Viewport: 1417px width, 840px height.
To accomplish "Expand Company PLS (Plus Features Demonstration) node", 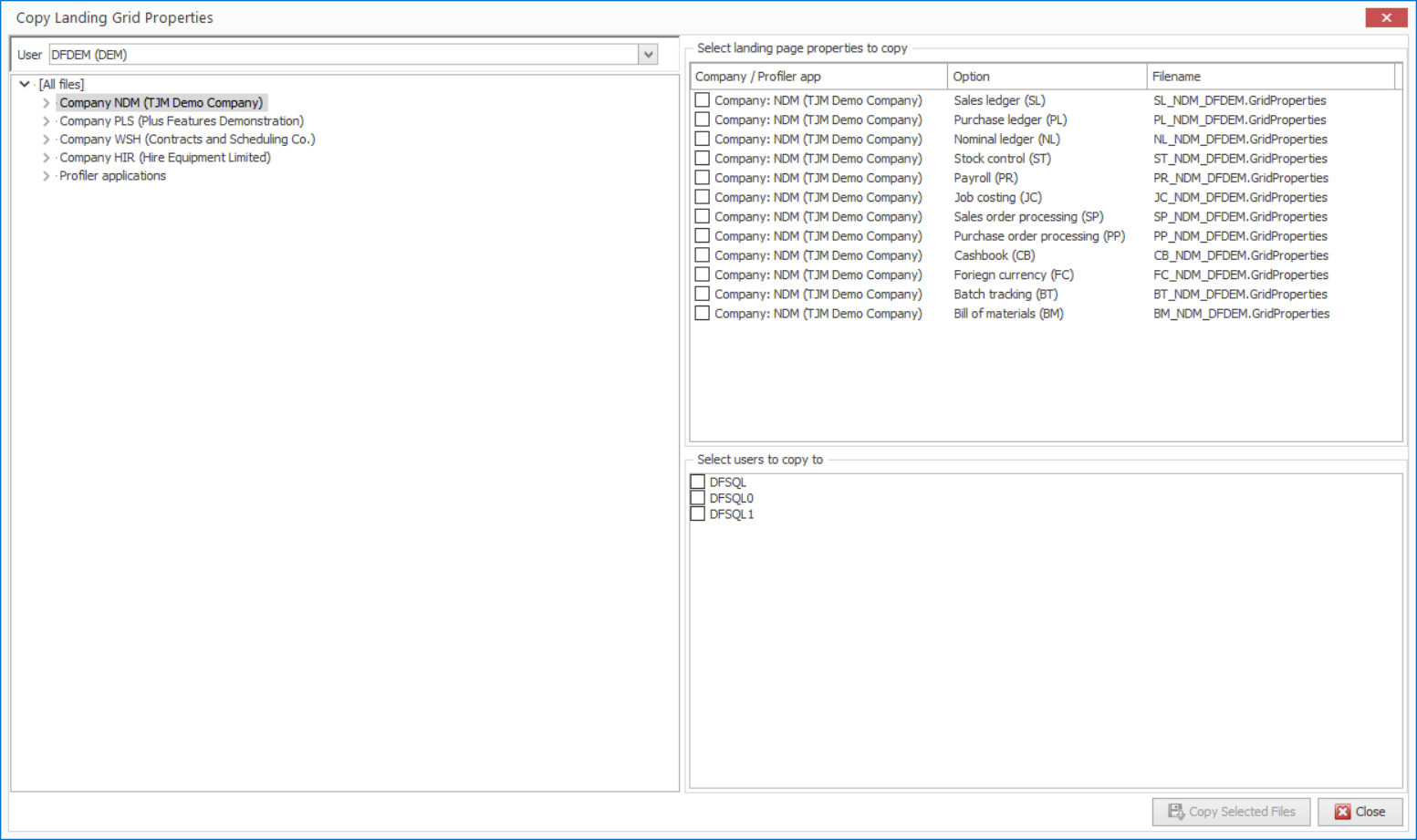I will click(x=47, y=121).
